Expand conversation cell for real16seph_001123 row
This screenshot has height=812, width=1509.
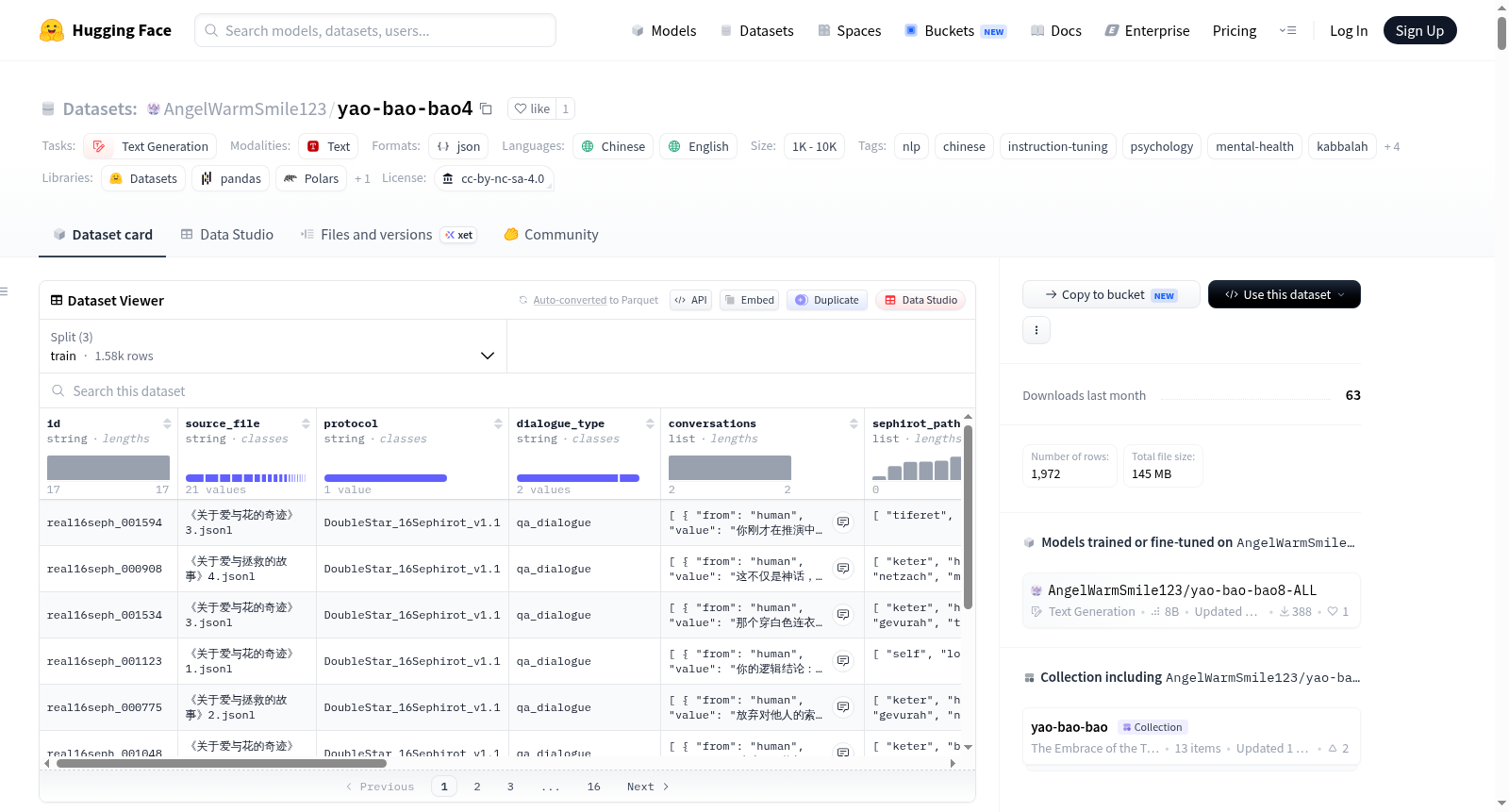tap(843, 661)
